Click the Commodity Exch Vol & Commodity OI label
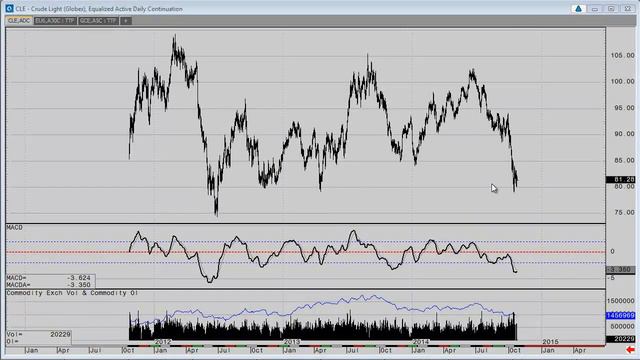This screenshot has height=360, width=640. coord(72,293)
